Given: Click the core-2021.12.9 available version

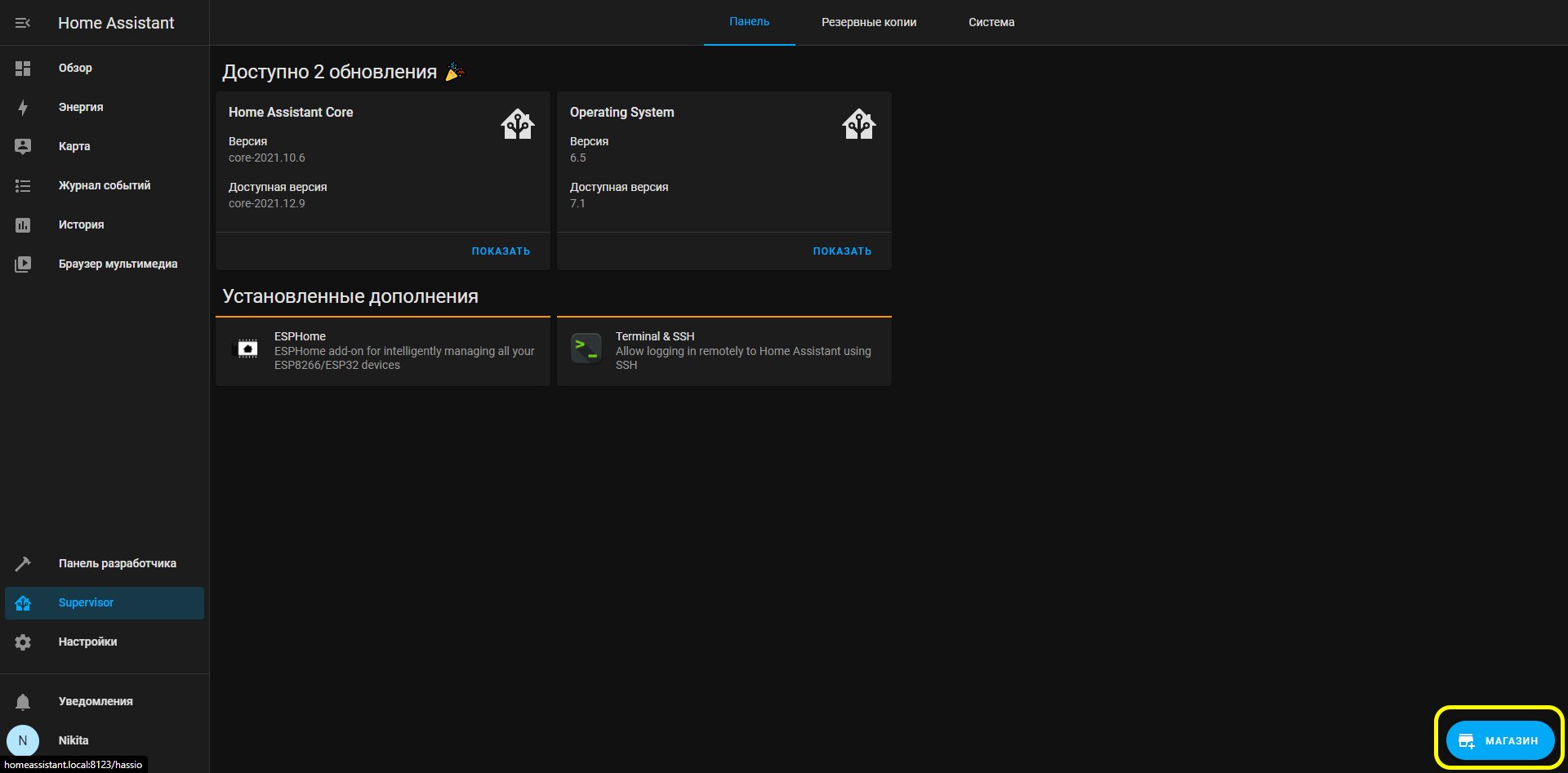Looking at the screenshot, I should coord(267,203).
